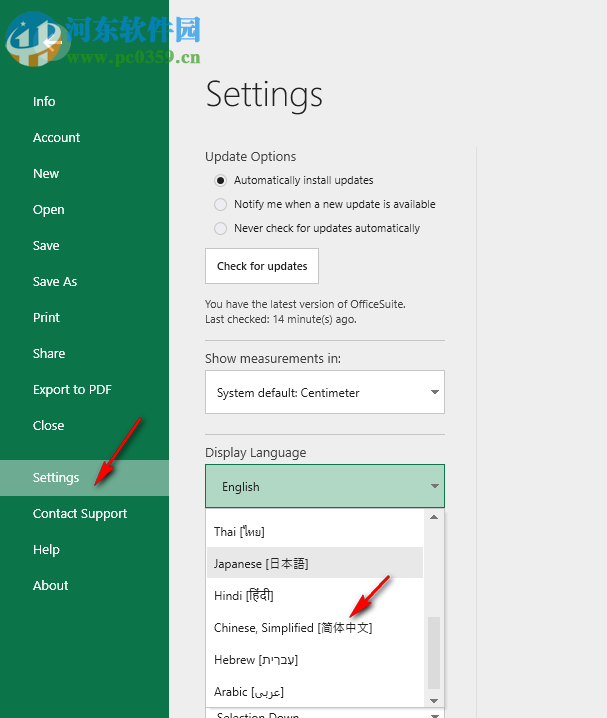Open the About page
The width and height of the screenshot is (607, 718).
point(50,585)
